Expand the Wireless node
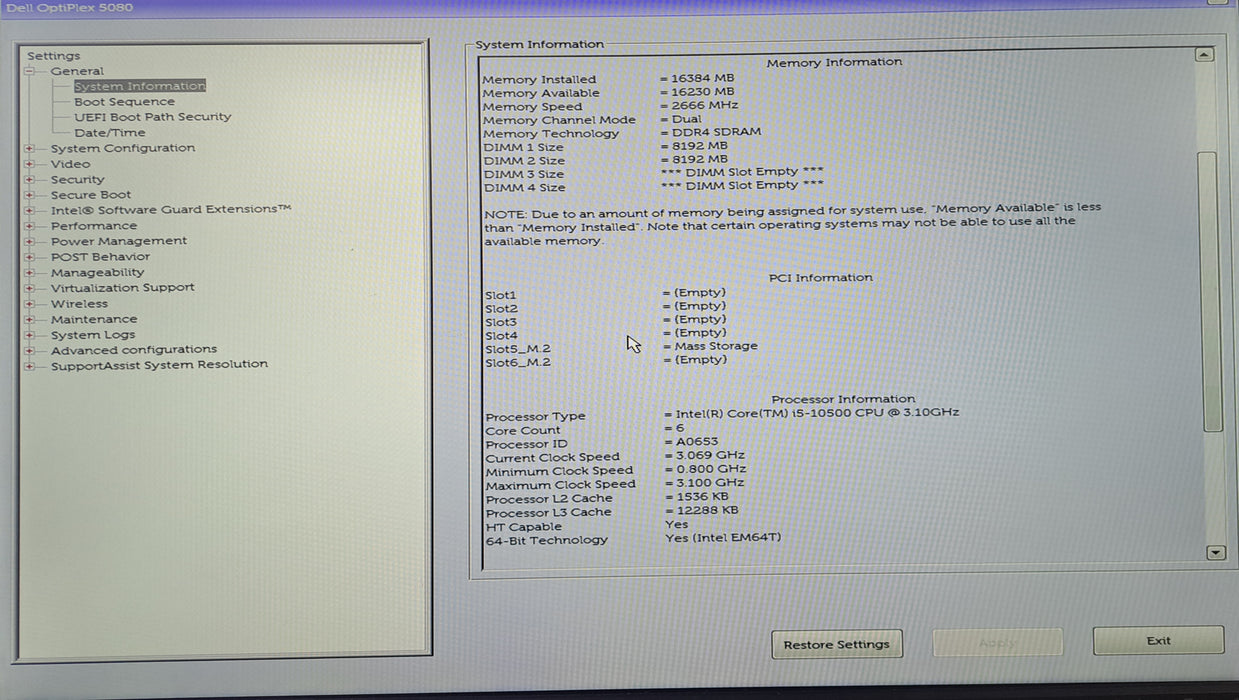Image resolution: width=1239 pixels, height=700 pixels. point(30,304)
